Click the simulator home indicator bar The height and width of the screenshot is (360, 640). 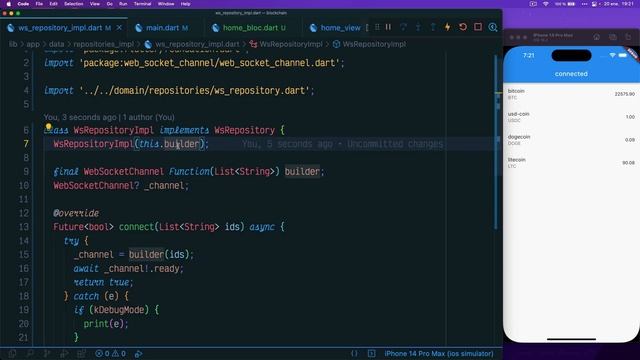pos(571,339)
